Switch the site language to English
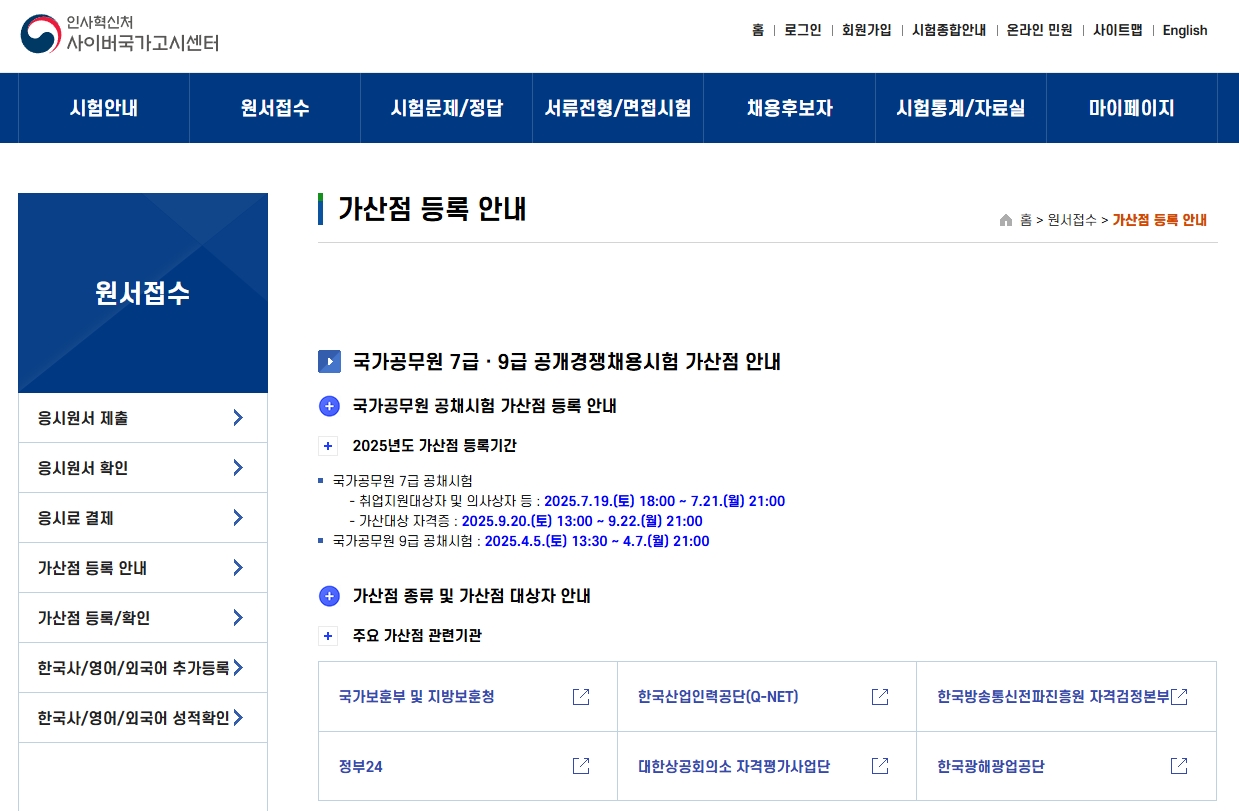The image size is (1239, 811). (1184, 30)
